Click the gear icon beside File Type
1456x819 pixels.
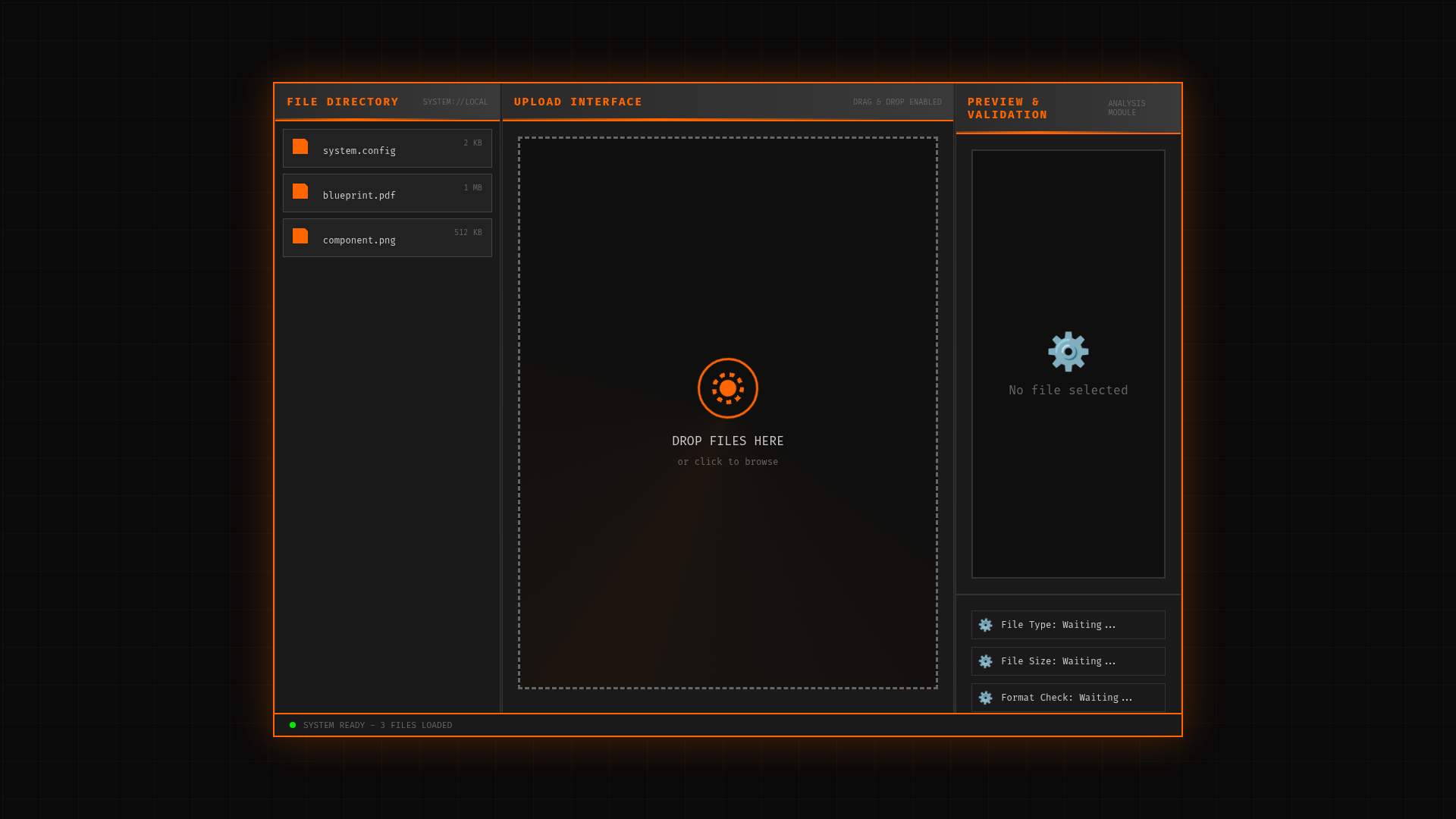tap(985, 625)
